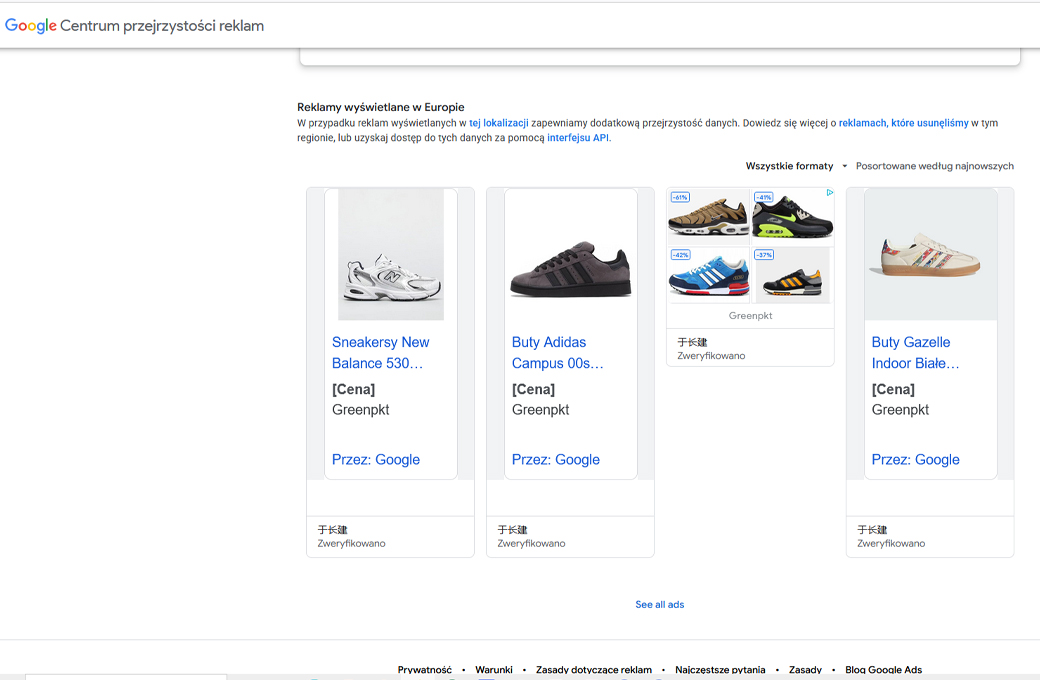1040x680 pixels.
Task: Click Przez: Google on the New Balance ad
Action: pos(376,460)
